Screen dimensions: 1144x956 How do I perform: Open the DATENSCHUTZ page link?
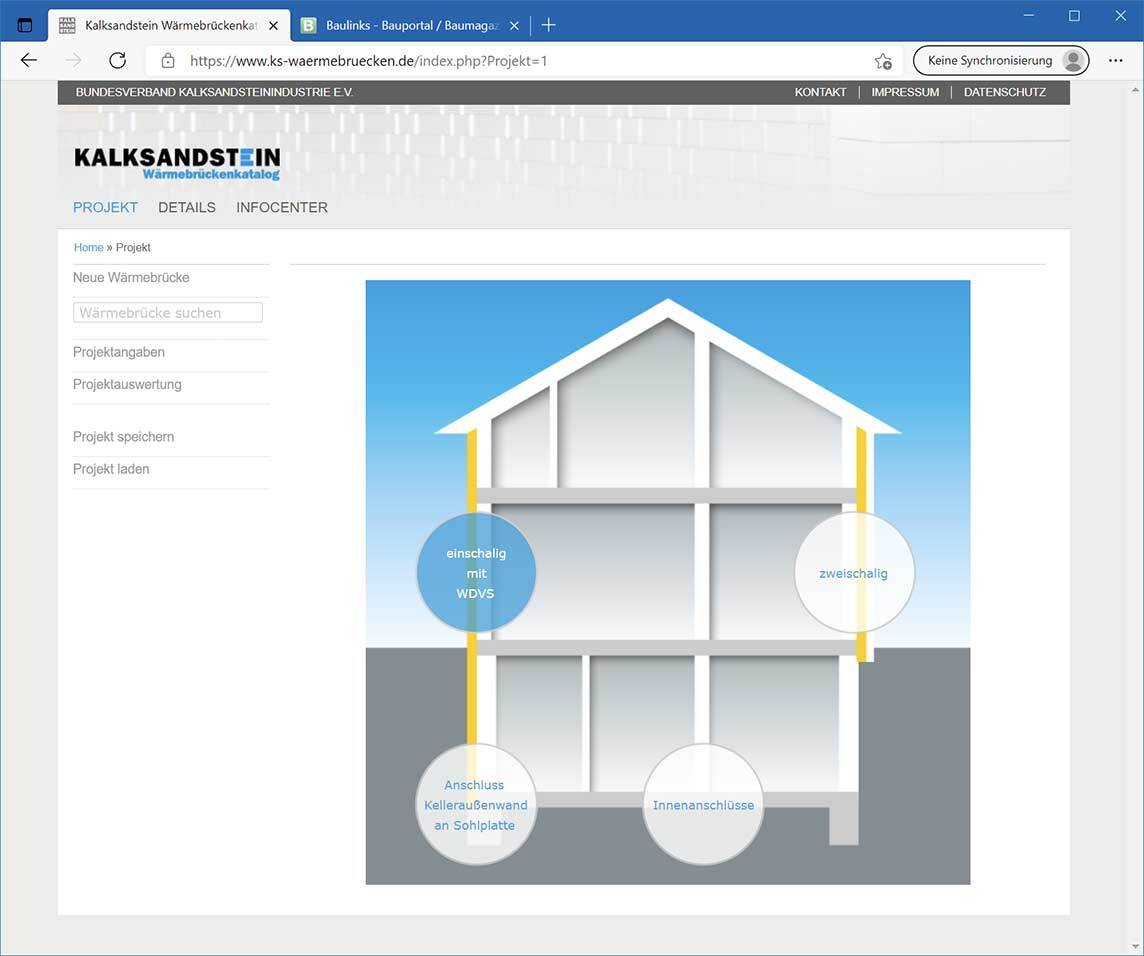coord(1005,92)
